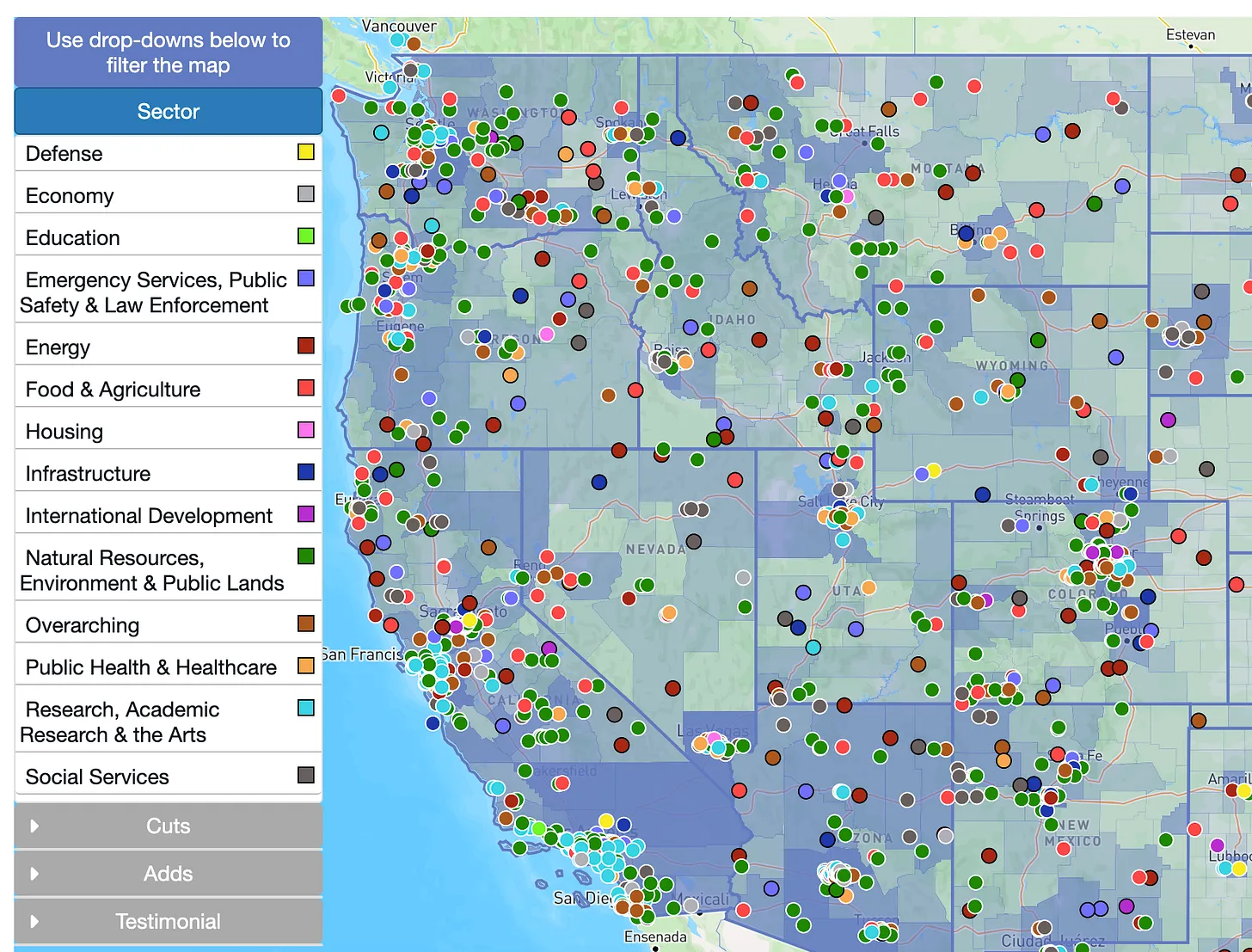Screen dimensions: 1252x952
Task: Collapse the Sector panel header
Action: click(x=168, y=112)
